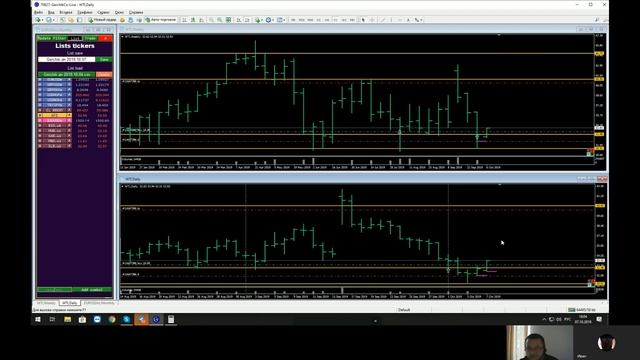Zoom in the chart via toolbar
640x360 pixels.
(211, 20)
